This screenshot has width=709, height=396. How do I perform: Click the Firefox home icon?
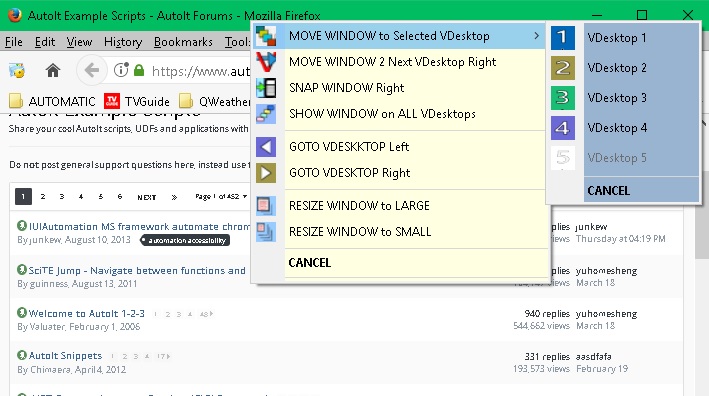(x=53, y=71)
